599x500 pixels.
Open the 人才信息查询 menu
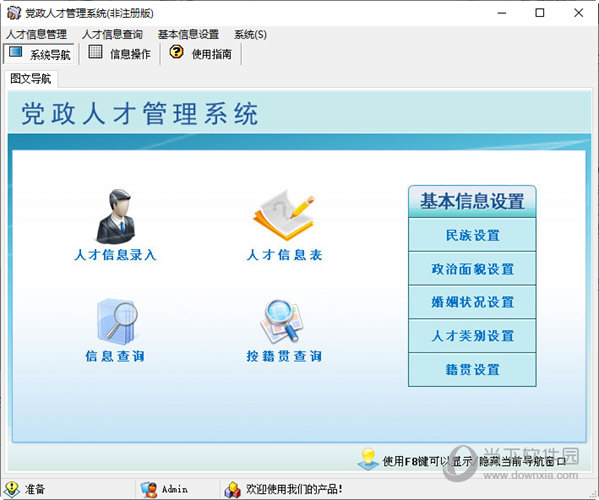(x=112, y=34)
